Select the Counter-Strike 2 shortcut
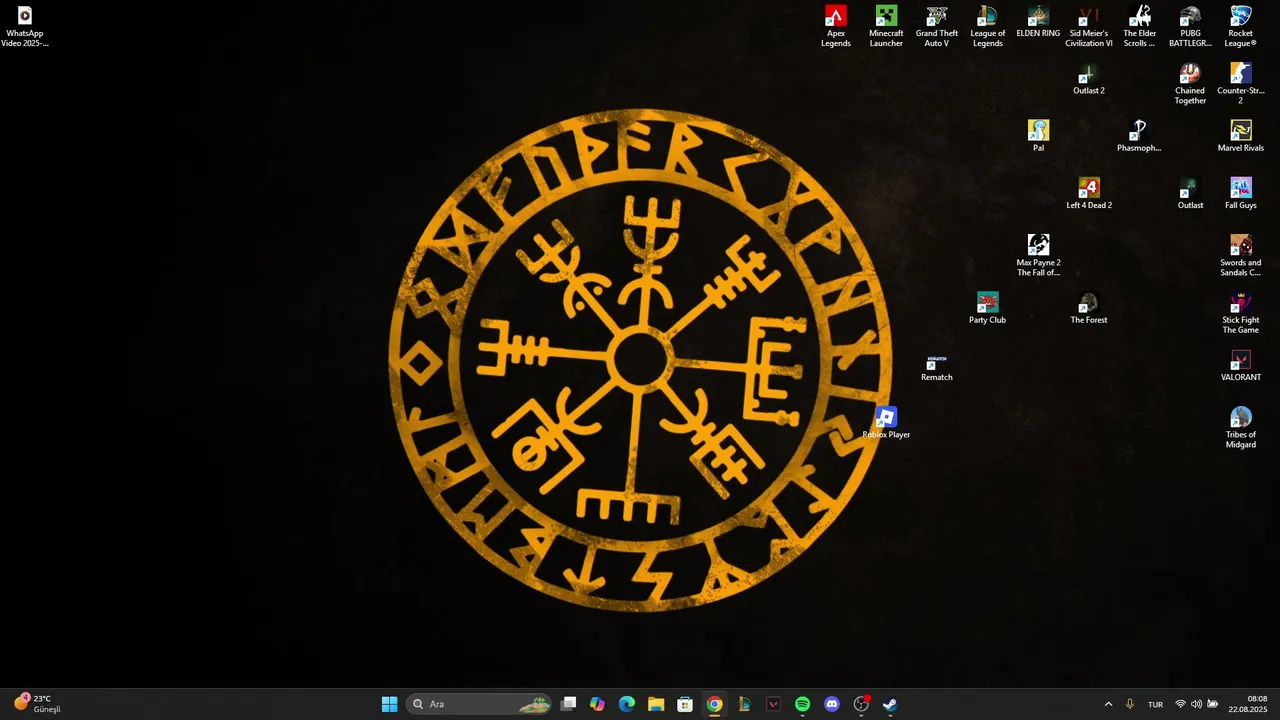This screenshot has height=720, width=1280. tap(1241, 84)
